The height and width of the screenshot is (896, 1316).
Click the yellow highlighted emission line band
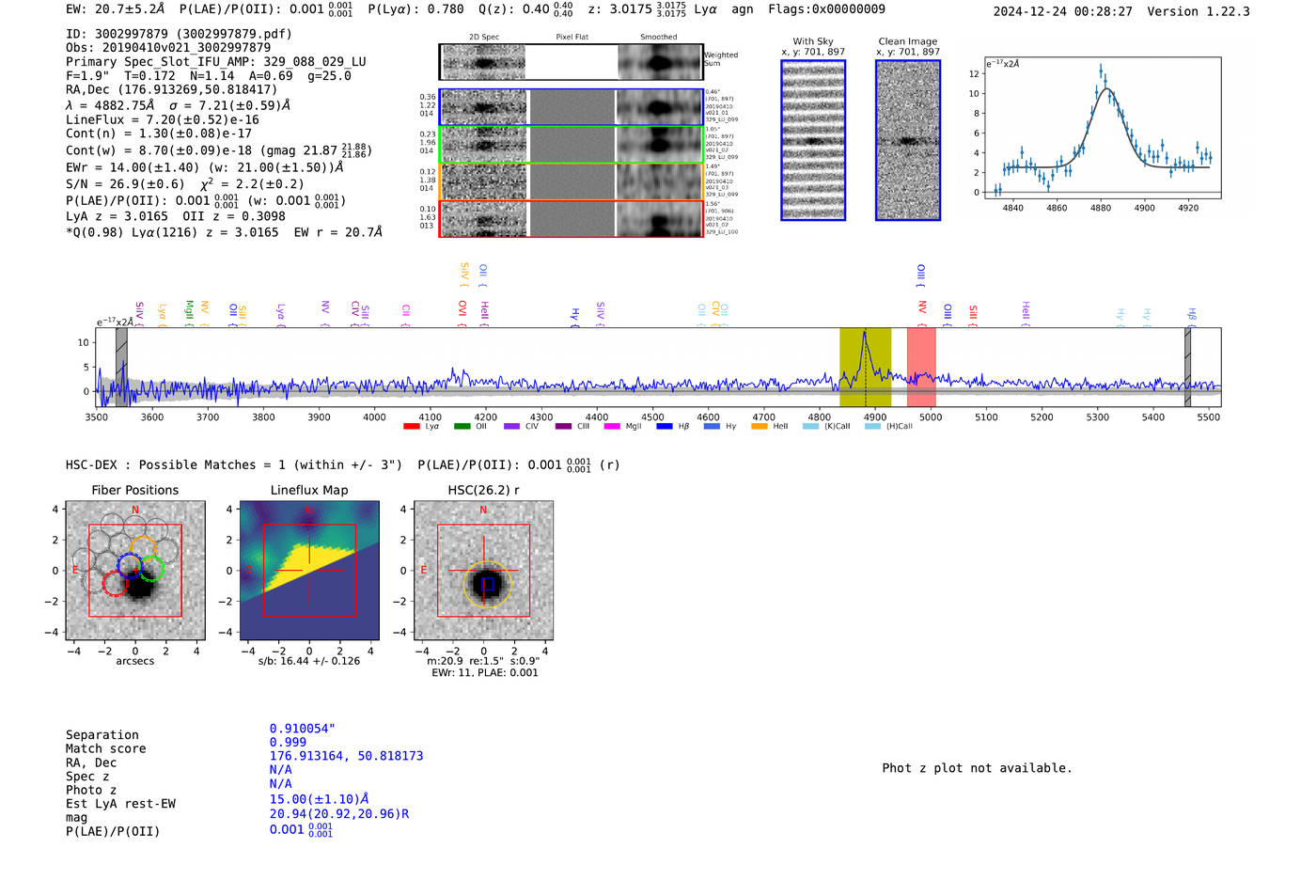pyautogui.click(x=865, y=368)
